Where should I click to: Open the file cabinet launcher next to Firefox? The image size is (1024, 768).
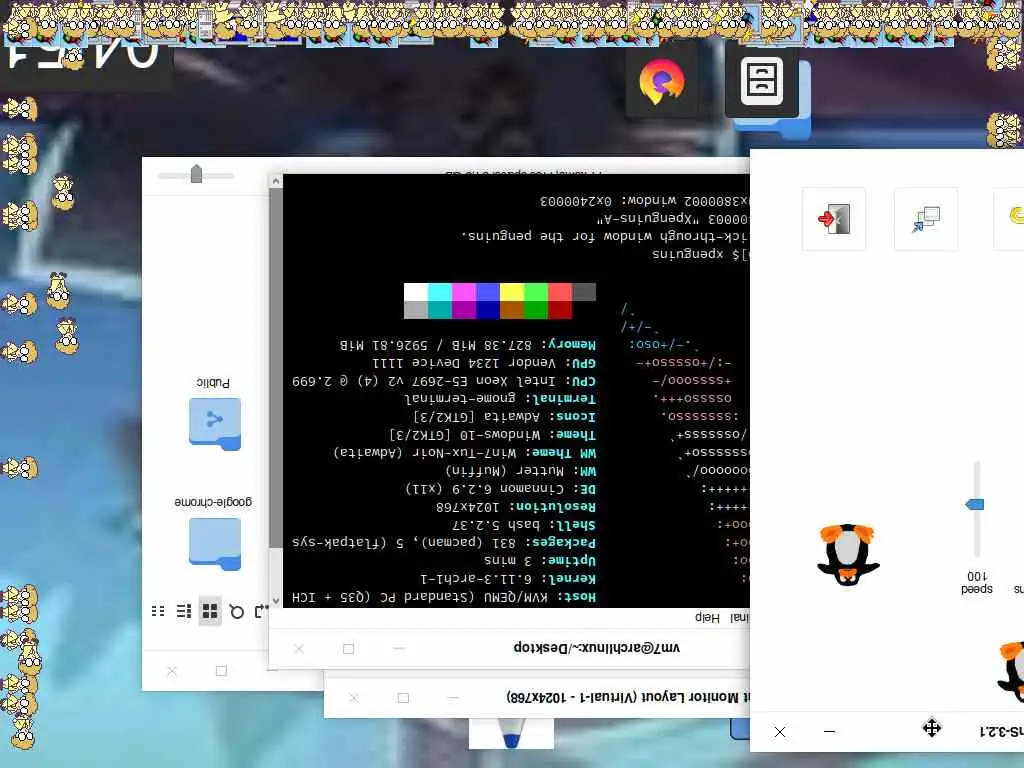(x=761, y=82)
